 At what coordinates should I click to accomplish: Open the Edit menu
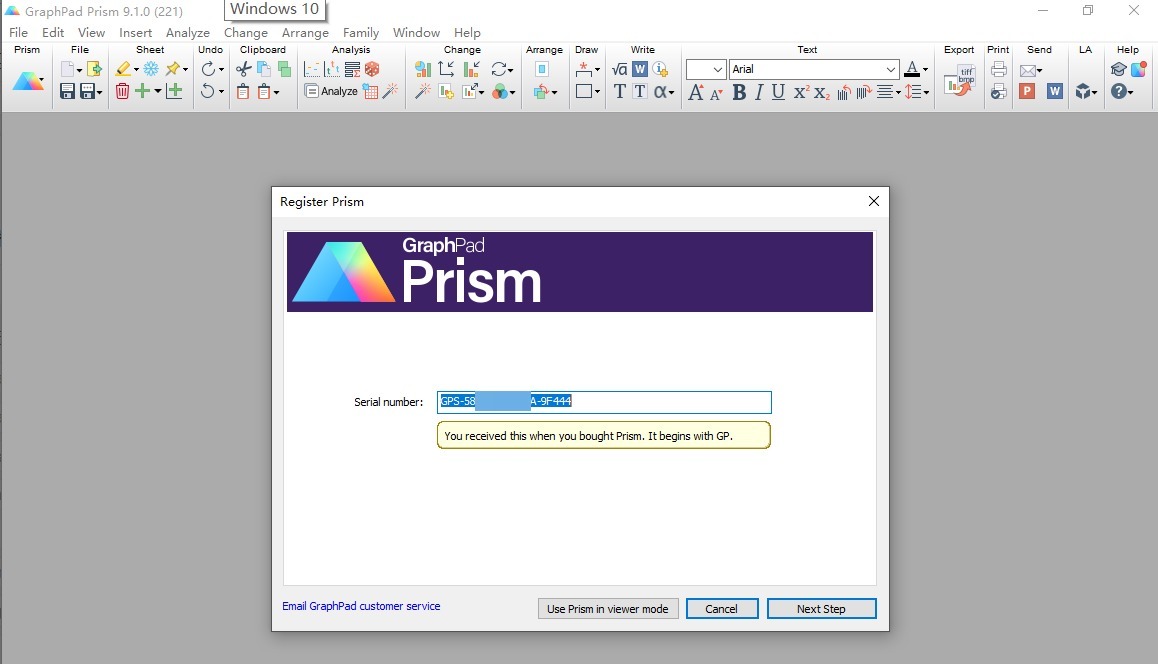53,32
